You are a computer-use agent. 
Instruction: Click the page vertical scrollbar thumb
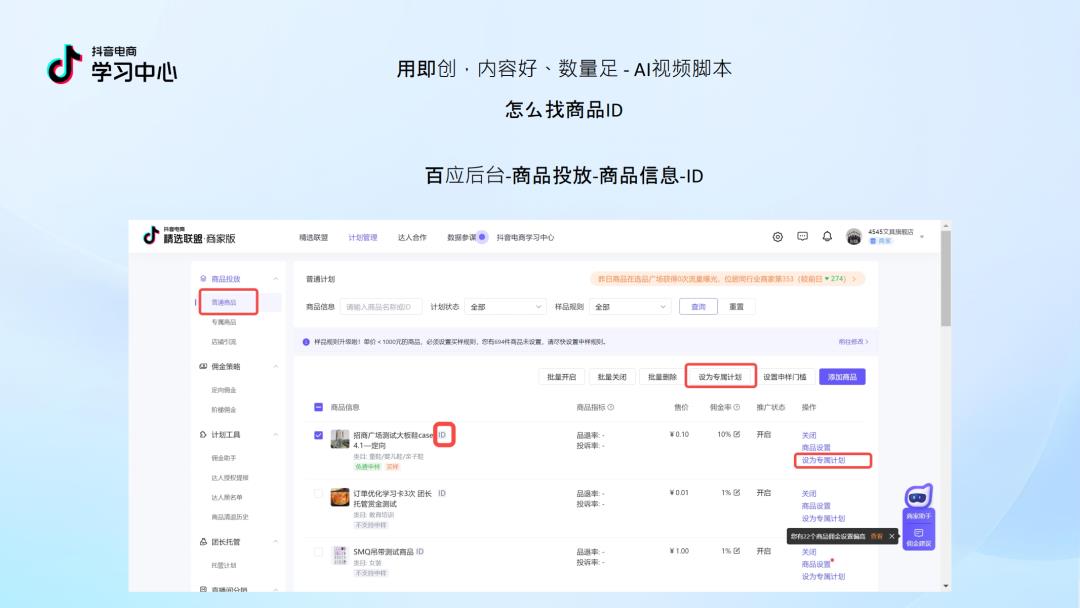pyautogui.click(x=946, y=279)
